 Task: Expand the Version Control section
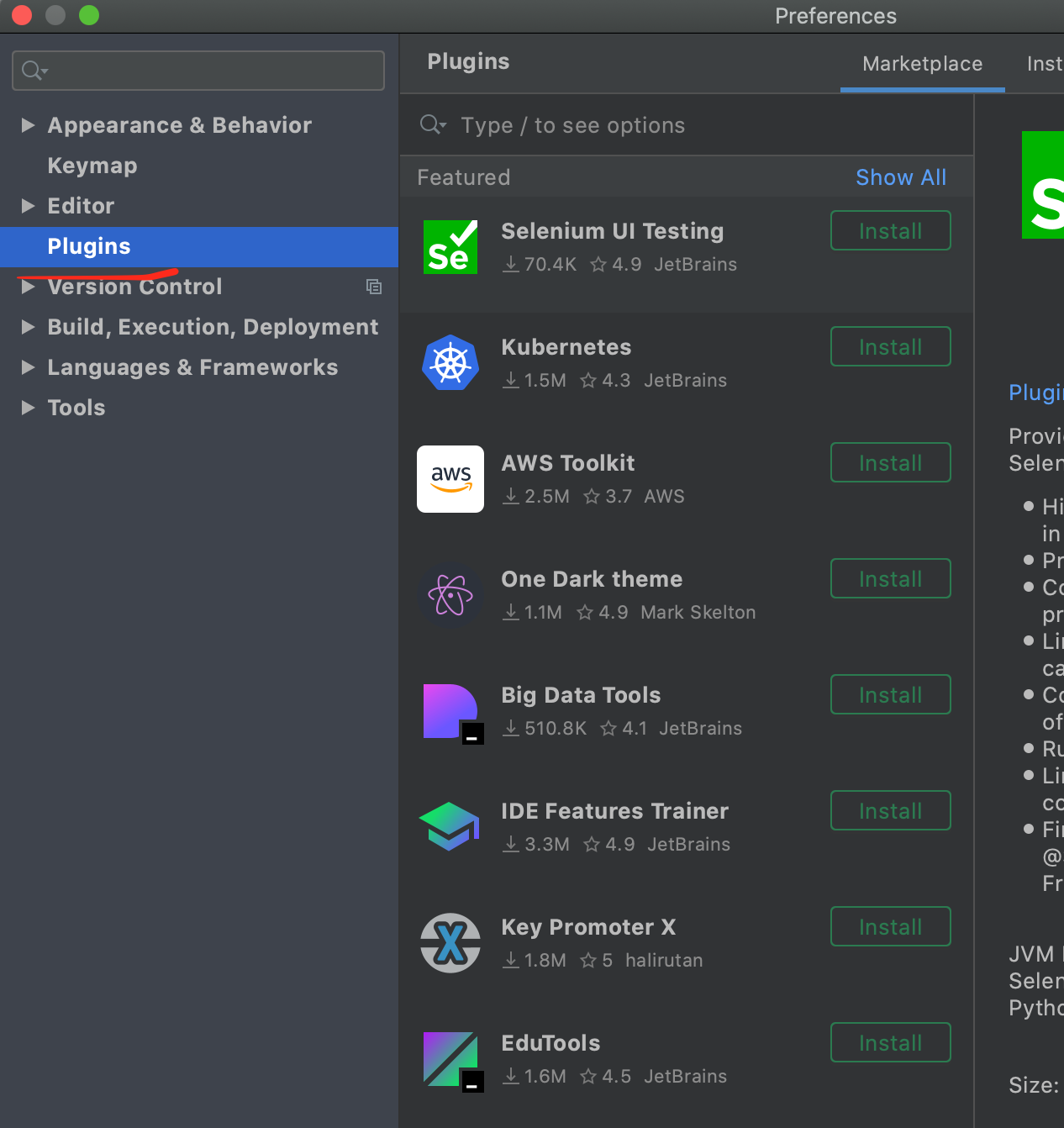point(29,287)
